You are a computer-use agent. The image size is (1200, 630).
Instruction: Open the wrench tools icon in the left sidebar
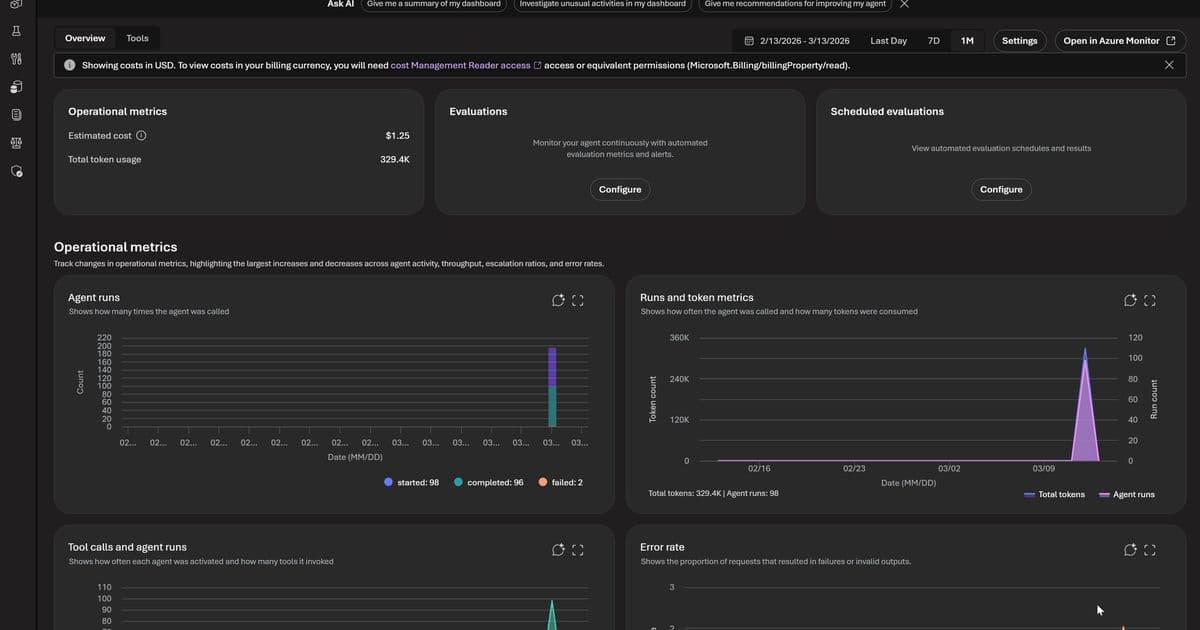(15, 57)
